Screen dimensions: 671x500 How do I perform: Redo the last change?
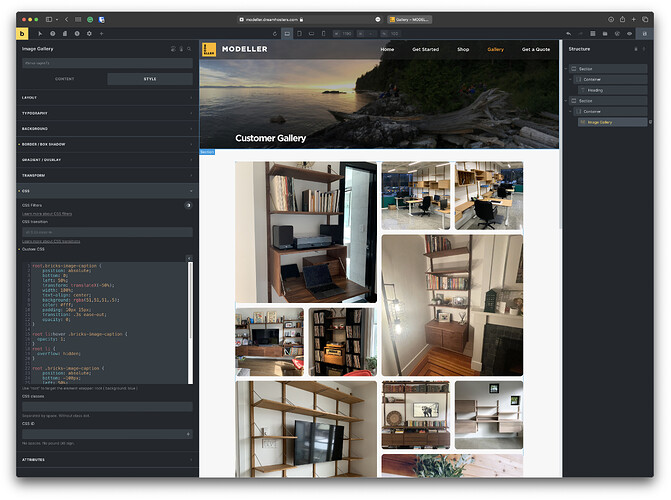tap(581, 33)
